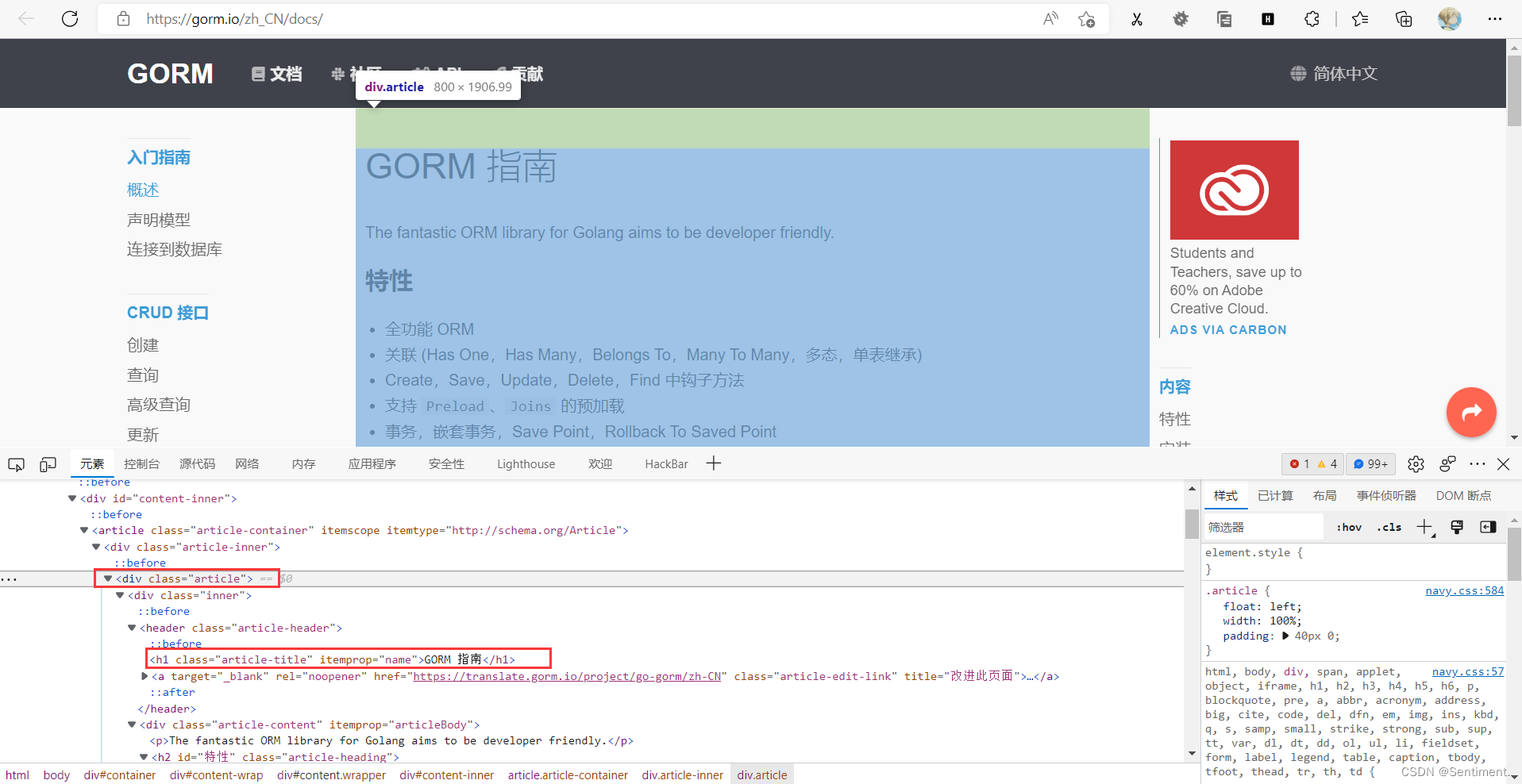Click the orange share button on the GORM page
1522x784 pixels.
[1470, 412]
